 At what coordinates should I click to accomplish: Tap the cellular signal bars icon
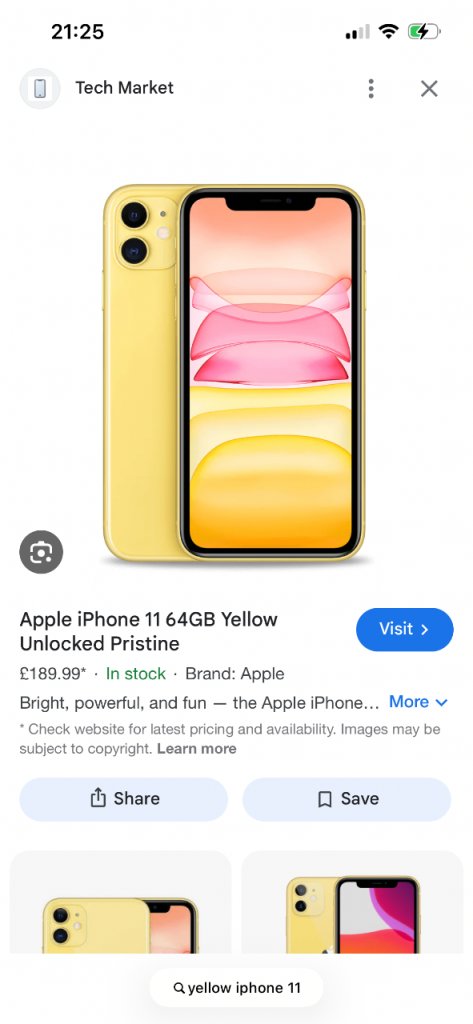[x=357, y=31]
